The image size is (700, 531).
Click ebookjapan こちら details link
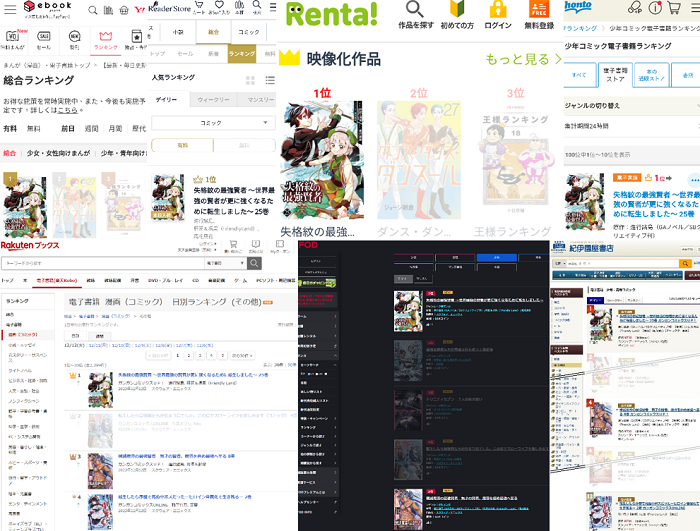(x=67, y=110)
